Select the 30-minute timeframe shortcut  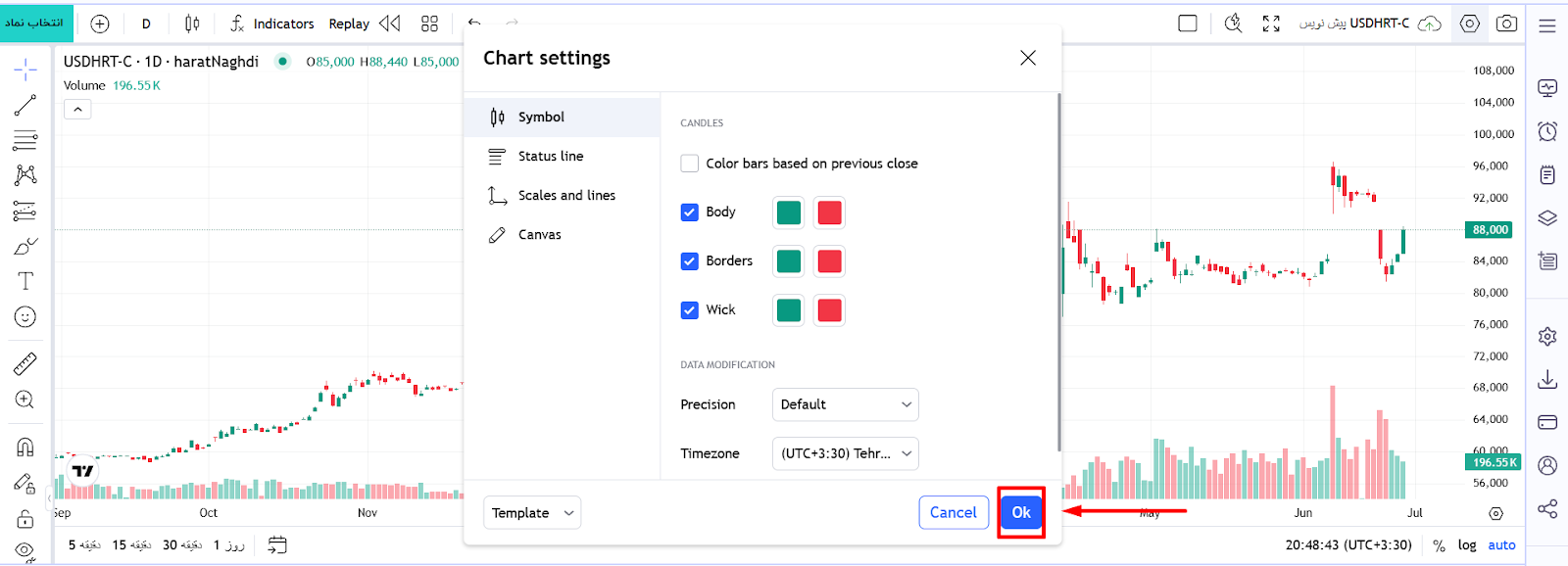184,545
